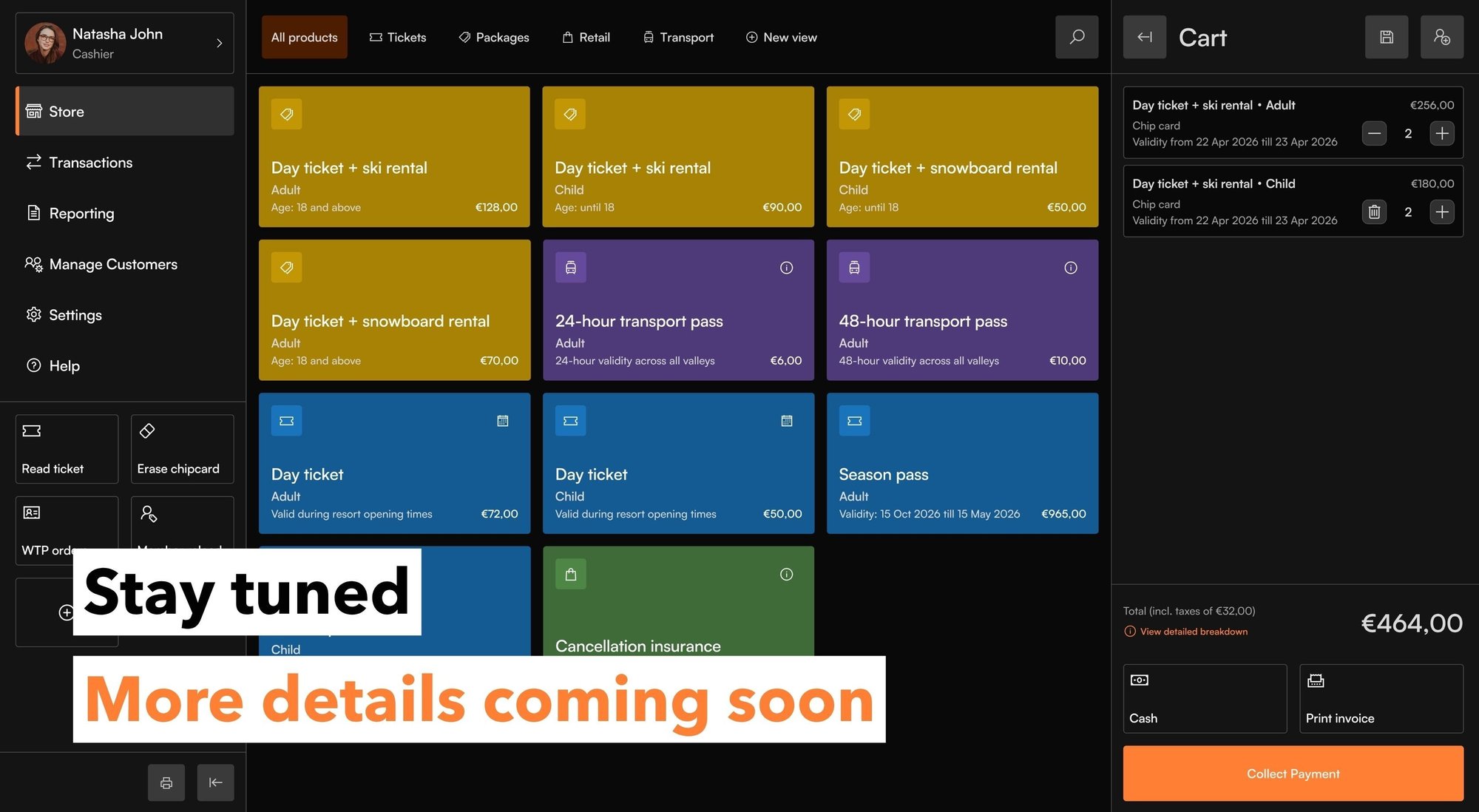Screen dimensions: 1479x812
Task: Collapse the Cart panel with the arrow button
Action: click(x=1144, y=37)
